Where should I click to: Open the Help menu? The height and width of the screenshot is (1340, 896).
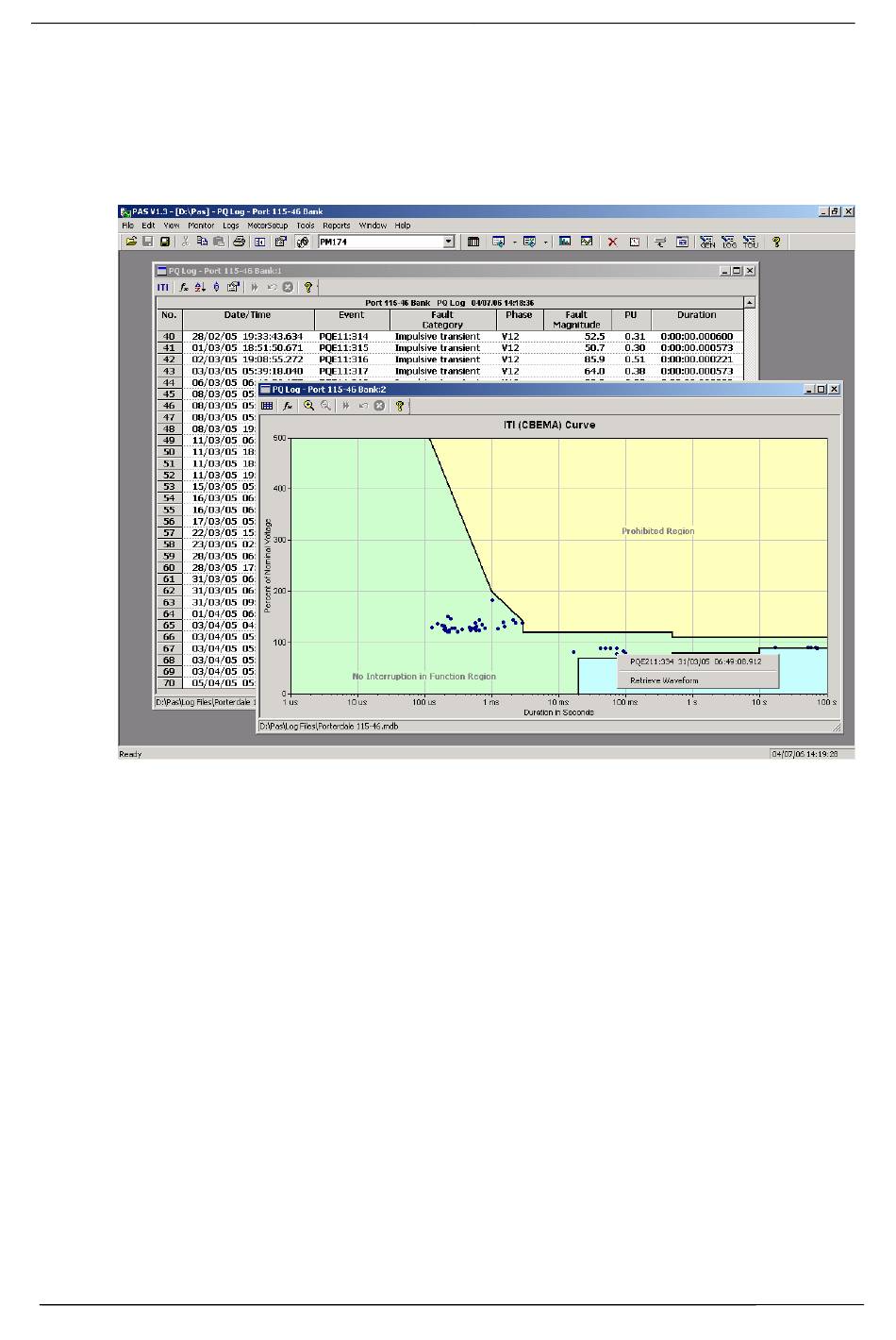coord(403,226)
